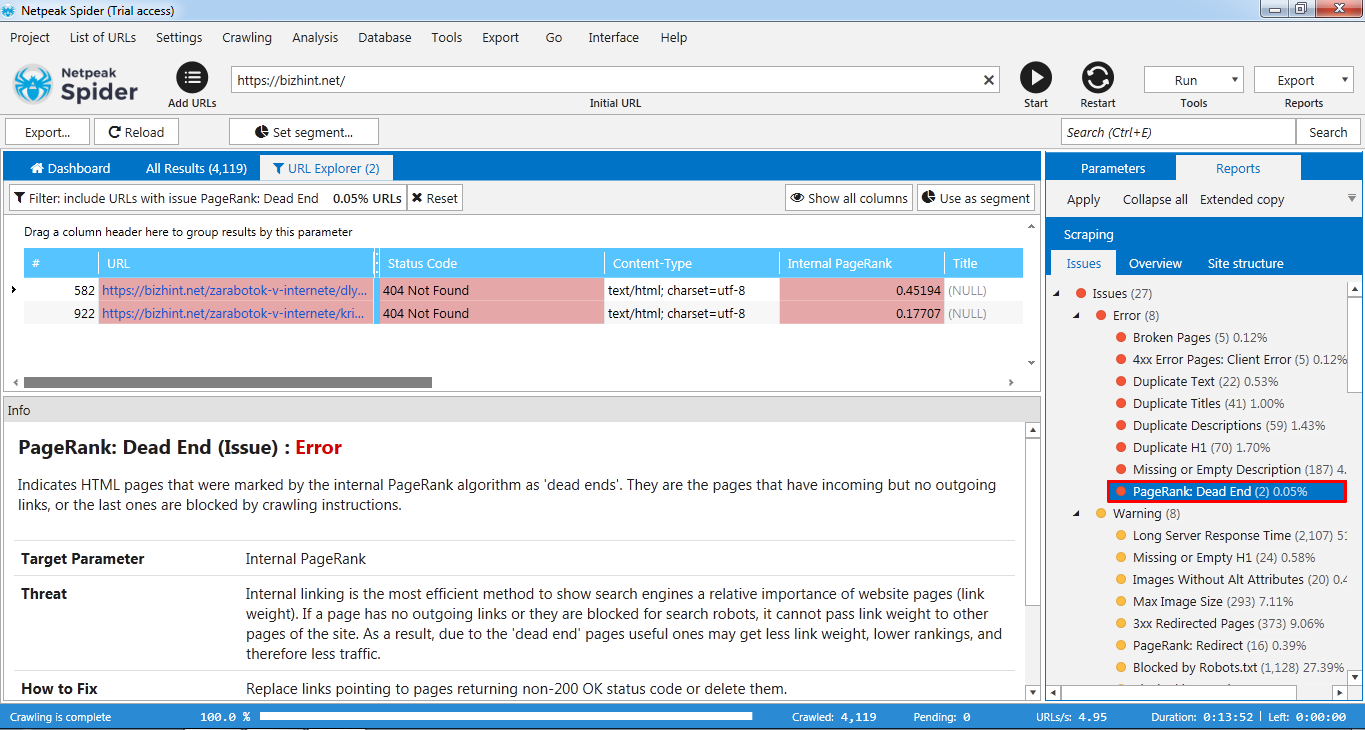Open the Database menu

385,37
